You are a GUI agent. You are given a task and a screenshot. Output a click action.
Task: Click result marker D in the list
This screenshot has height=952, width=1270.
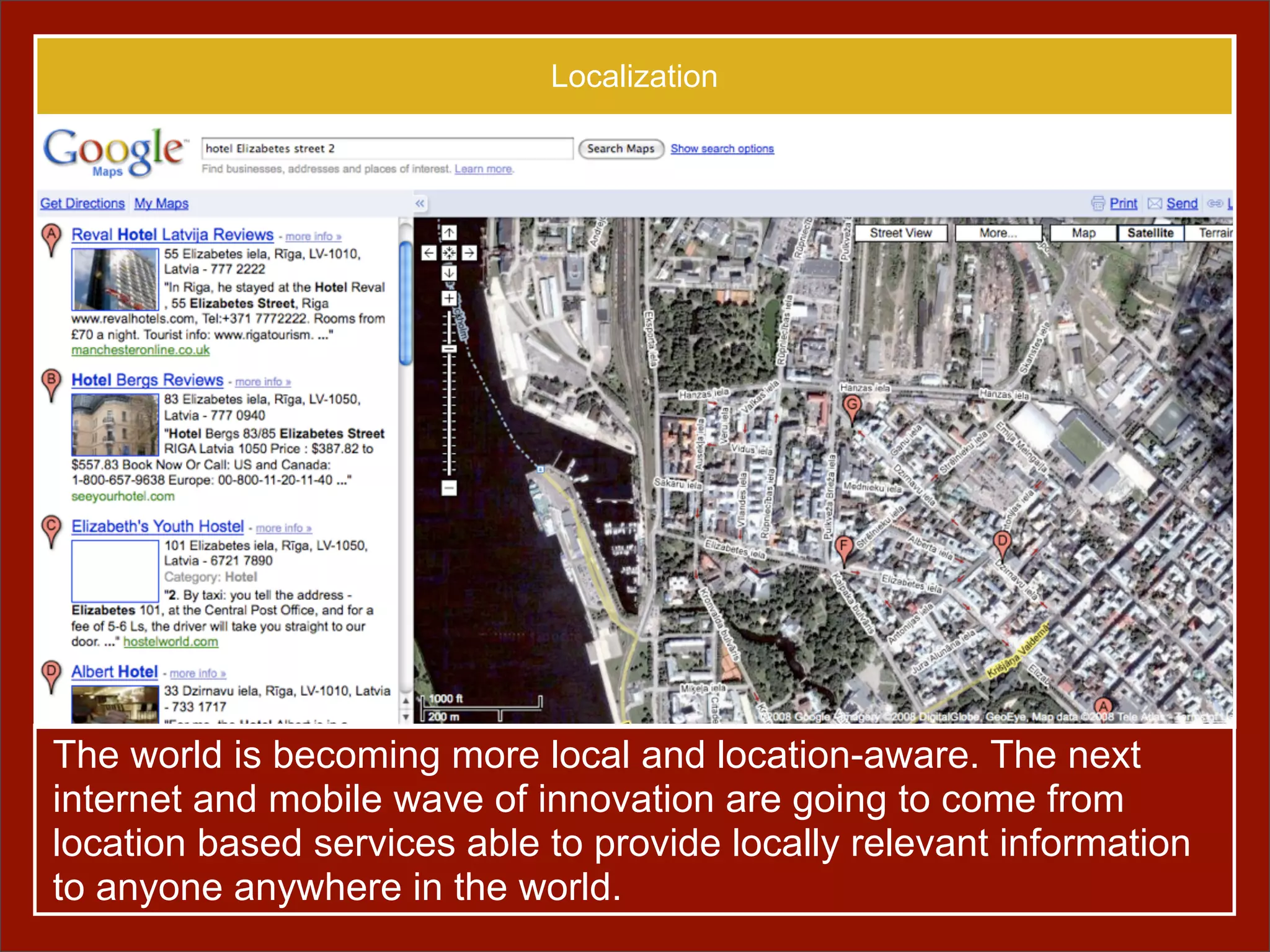click(51, 677)
